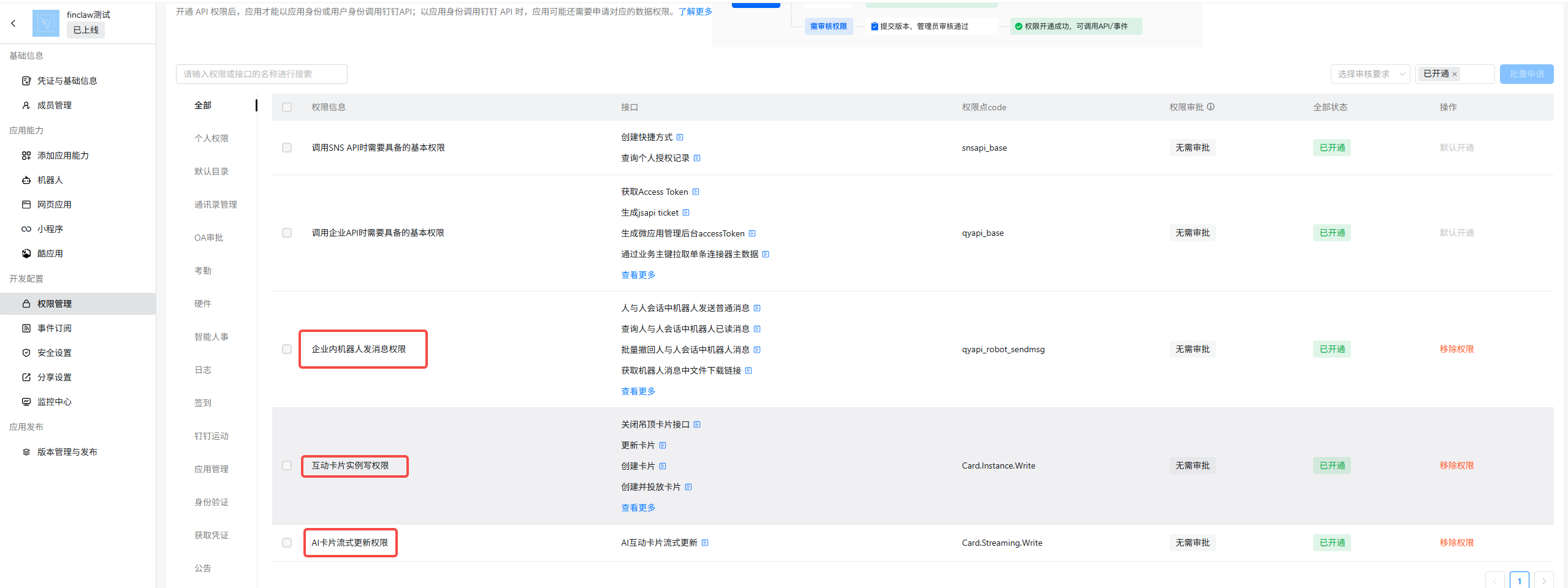Check the 互动卡片实例写权限 row checkbox
Screen dimensions: 1568x588
pyautogui.click(x=287, y=466)
